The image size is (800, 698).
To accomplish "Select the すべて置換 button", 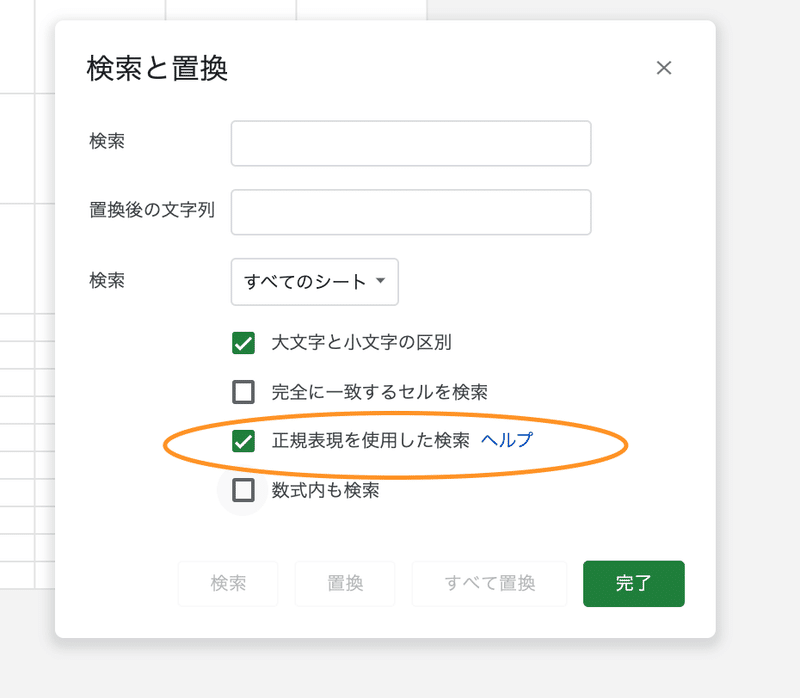I will point(489,583).
